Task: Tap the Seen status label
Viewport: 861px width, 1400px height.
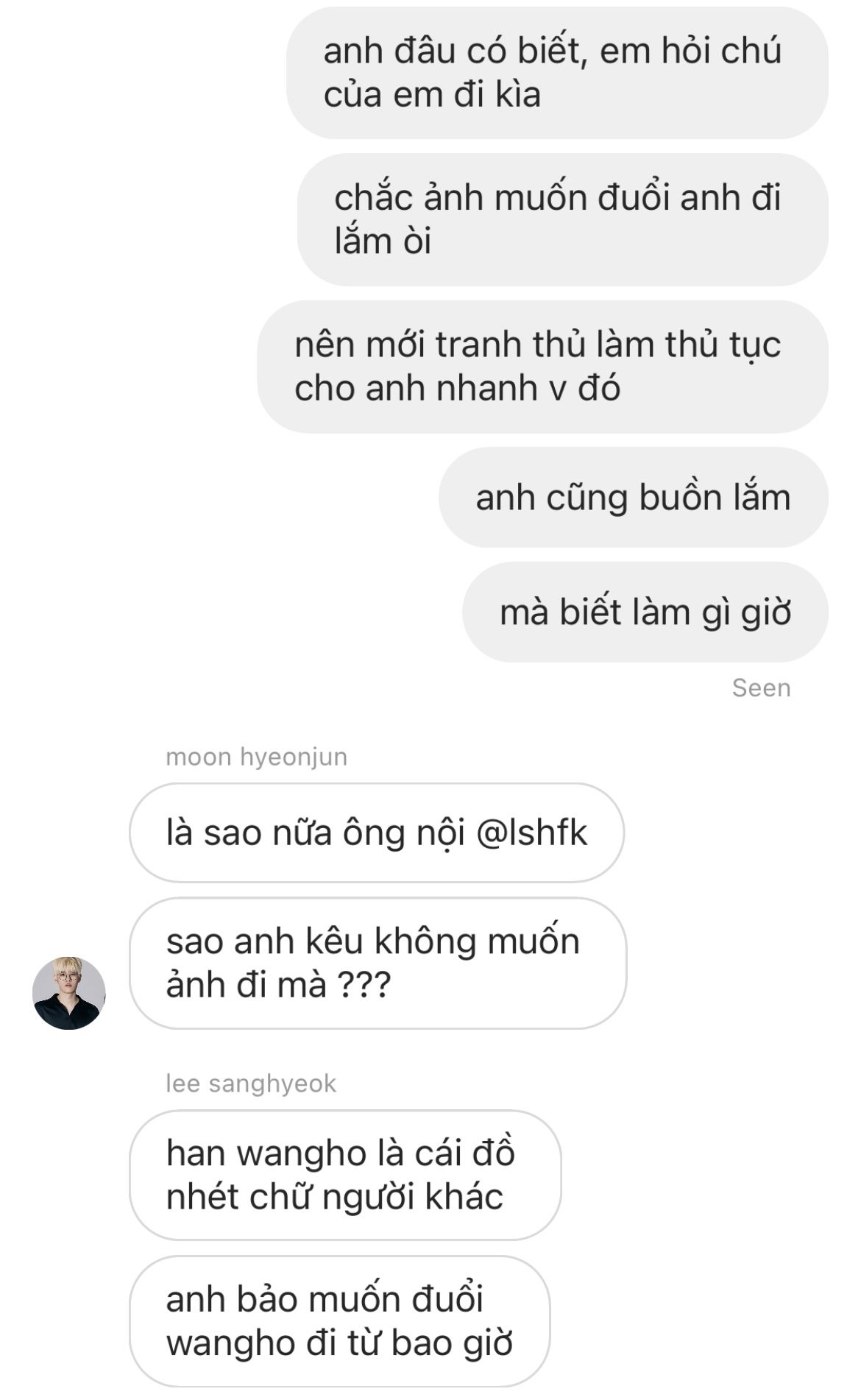Action: [x=761, y=688]
